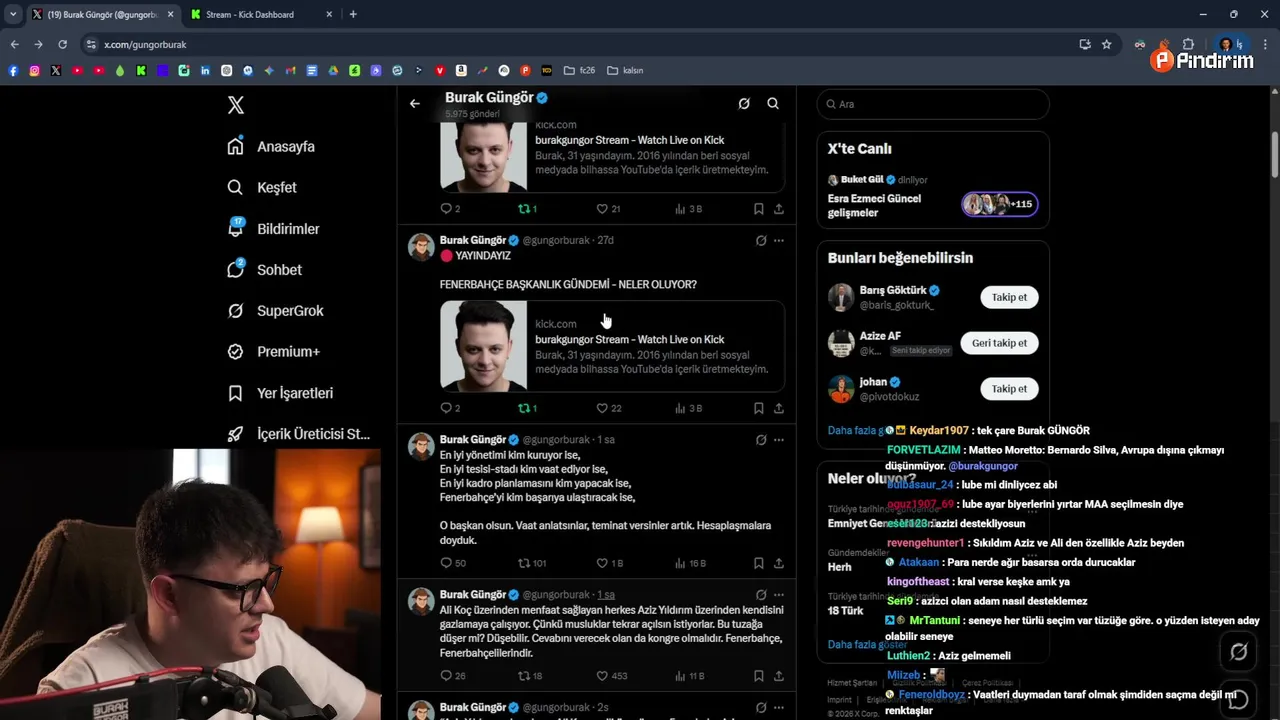Repost the FENERBAHÇE BAŞKANLIK GÜNDEMİ post
Image resolution: width=1280 pixels, height=720 pixels.
(x=527, y=408)
